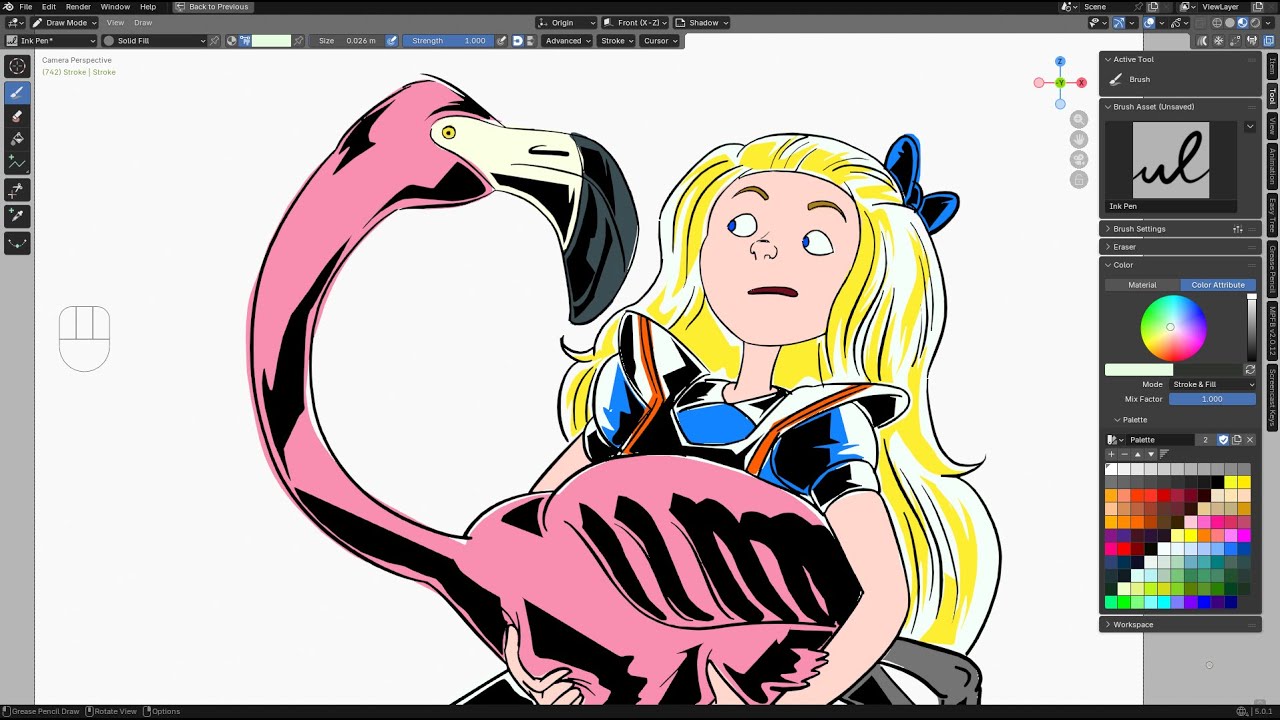Select the Erase tool in left toolbar

point(17,116)
